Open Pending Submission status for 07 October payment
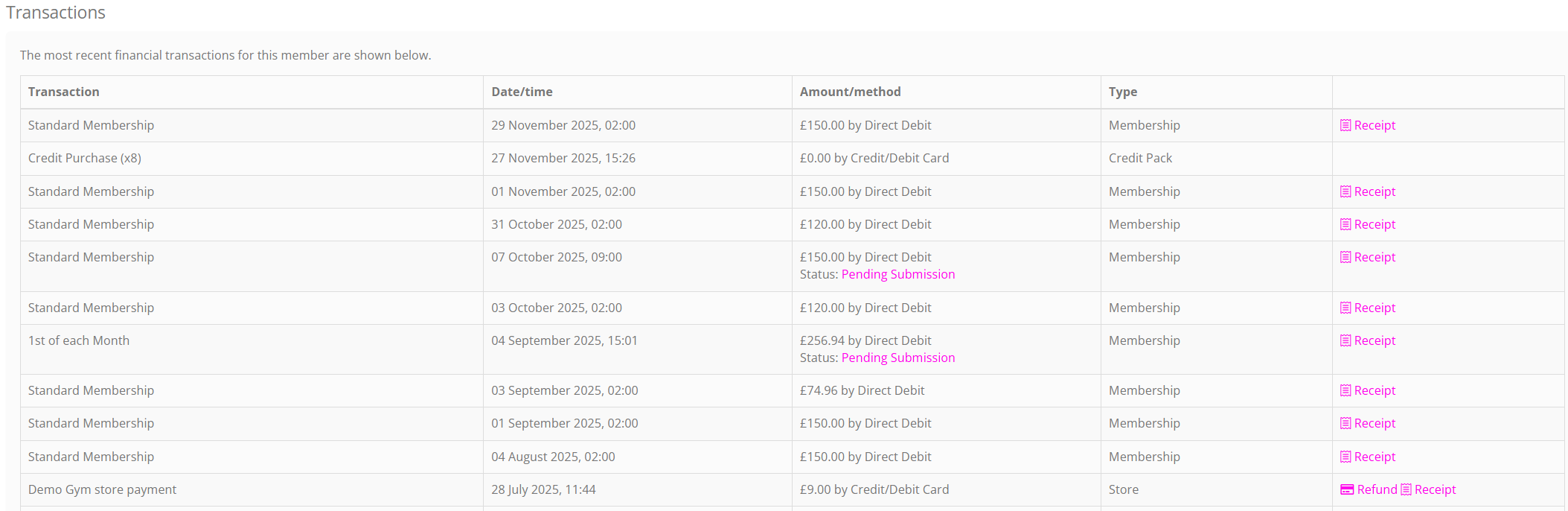The height and width of the screenshot is (511, 1568). click(x=897, y=274)
